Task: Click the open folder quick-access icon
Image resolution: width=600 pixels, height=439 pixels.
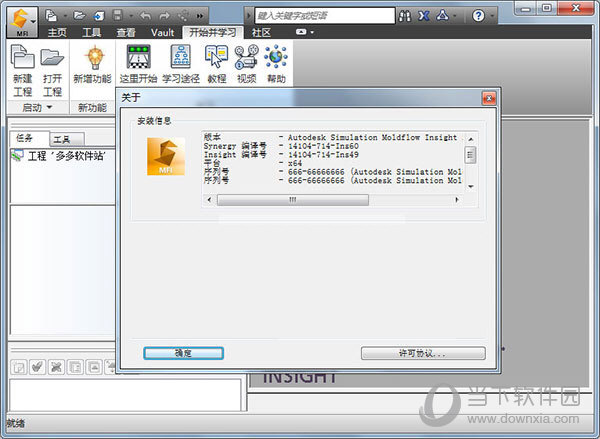Action: click(79, 16)
